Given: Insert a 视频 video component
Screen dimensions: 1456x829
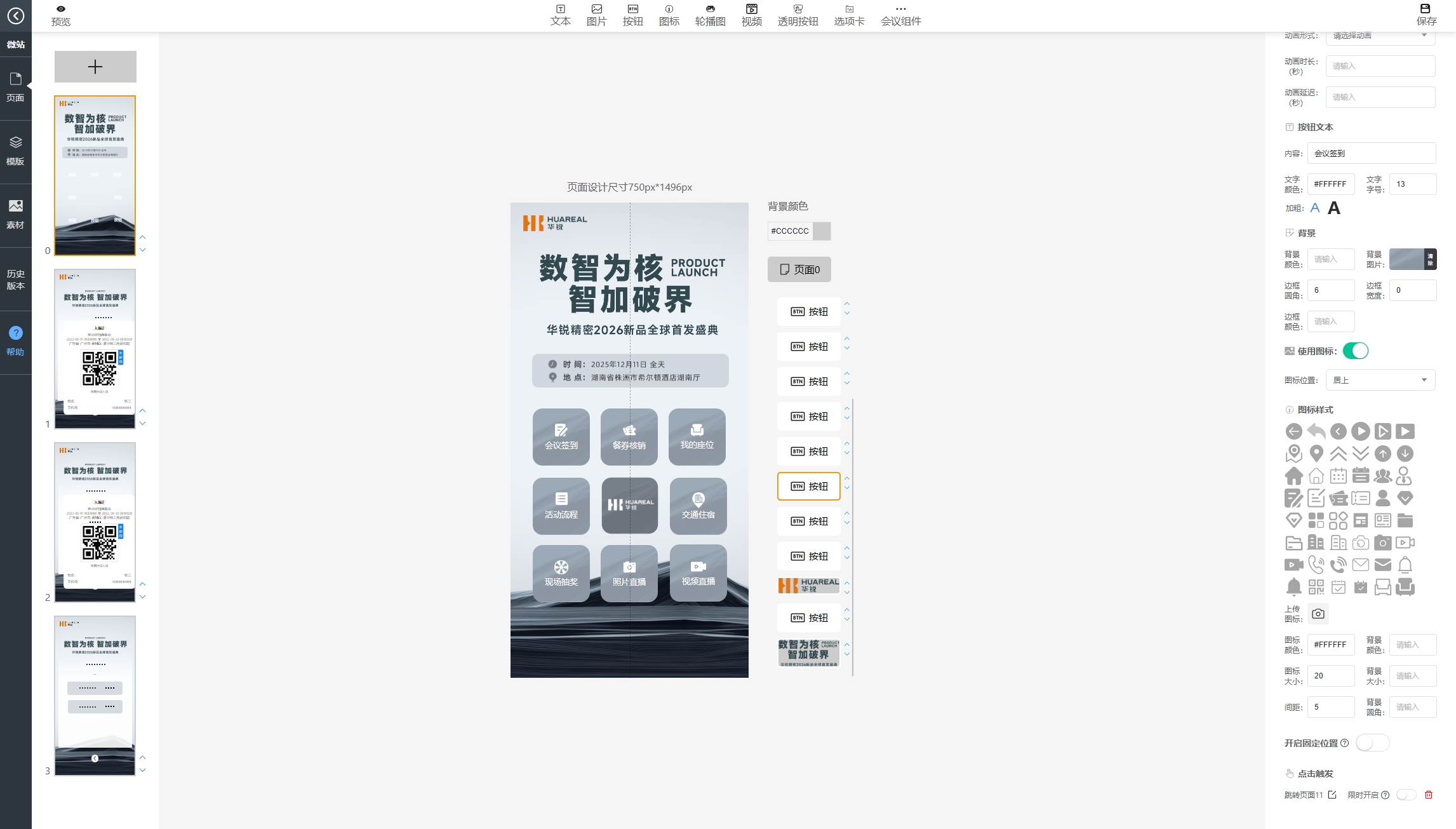Looking at the screenshot, I should pyautogui.click(x=751, y=15).
